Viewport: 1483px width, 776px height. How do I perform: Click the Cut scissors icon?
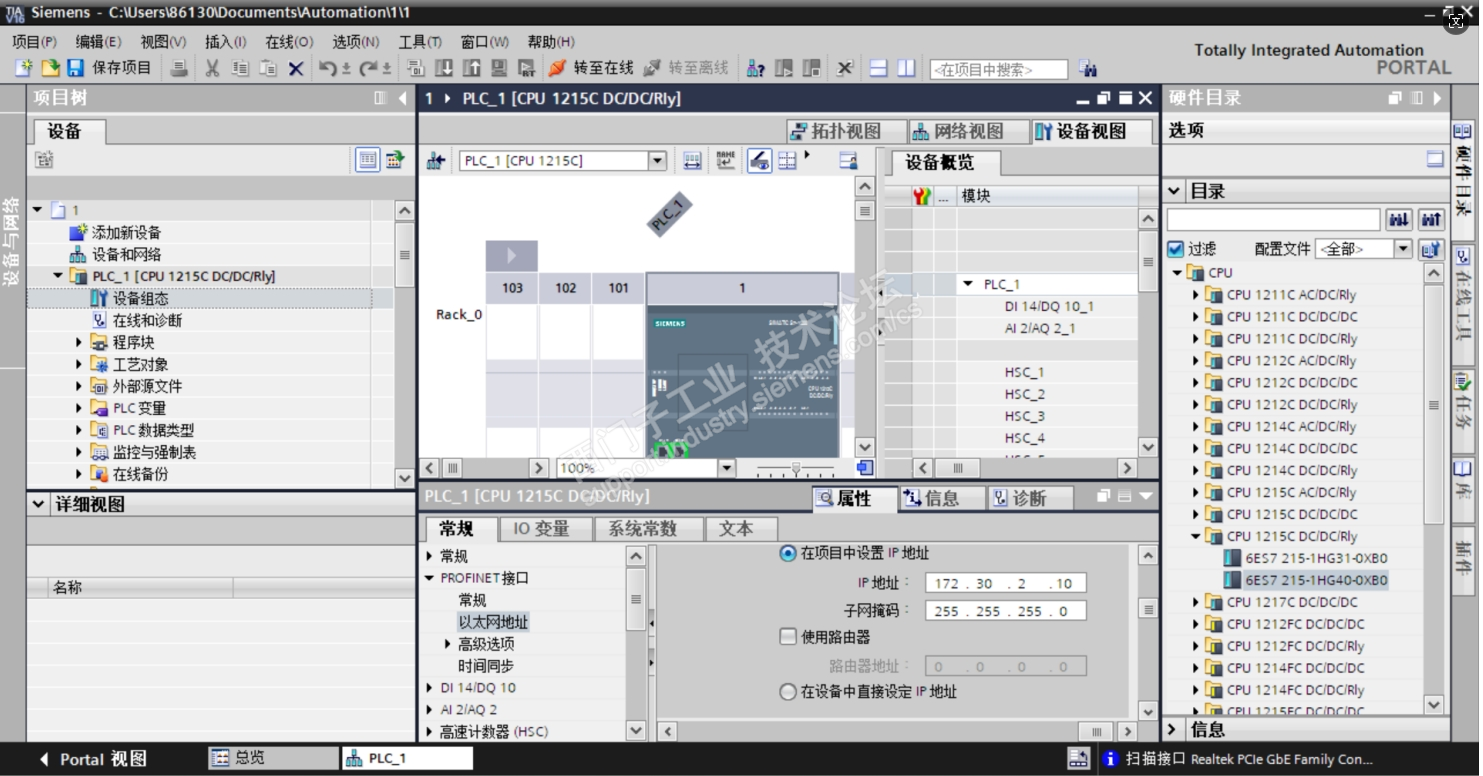coord(212,68)
